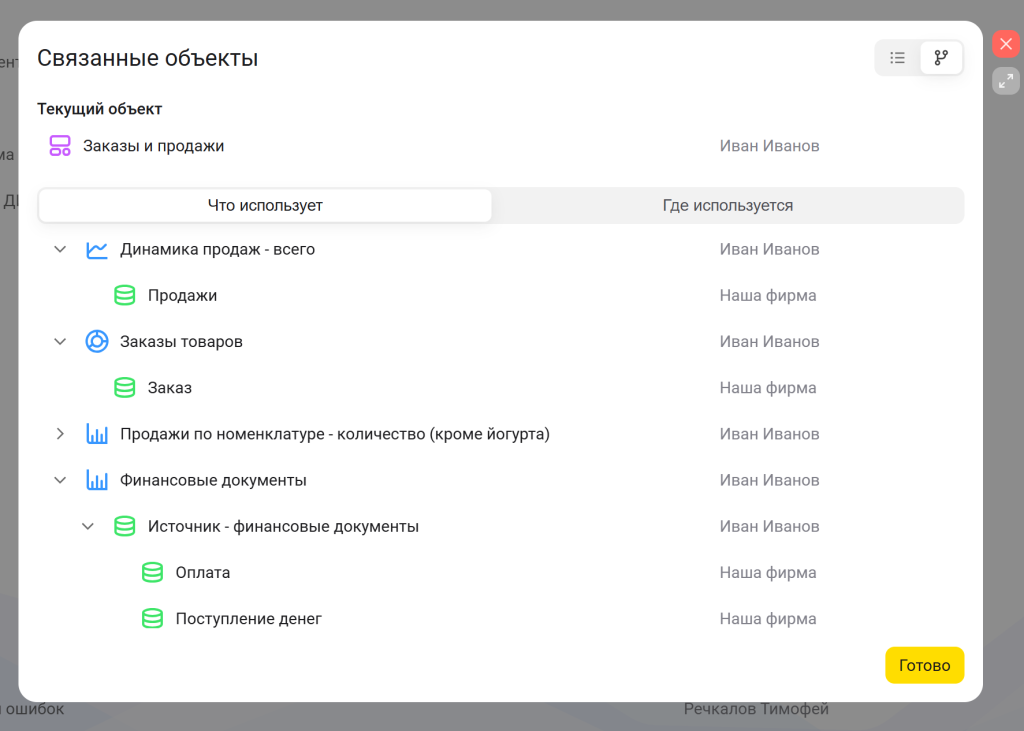Click the donut chart icon of Заказы товаров

pos(97,342)
